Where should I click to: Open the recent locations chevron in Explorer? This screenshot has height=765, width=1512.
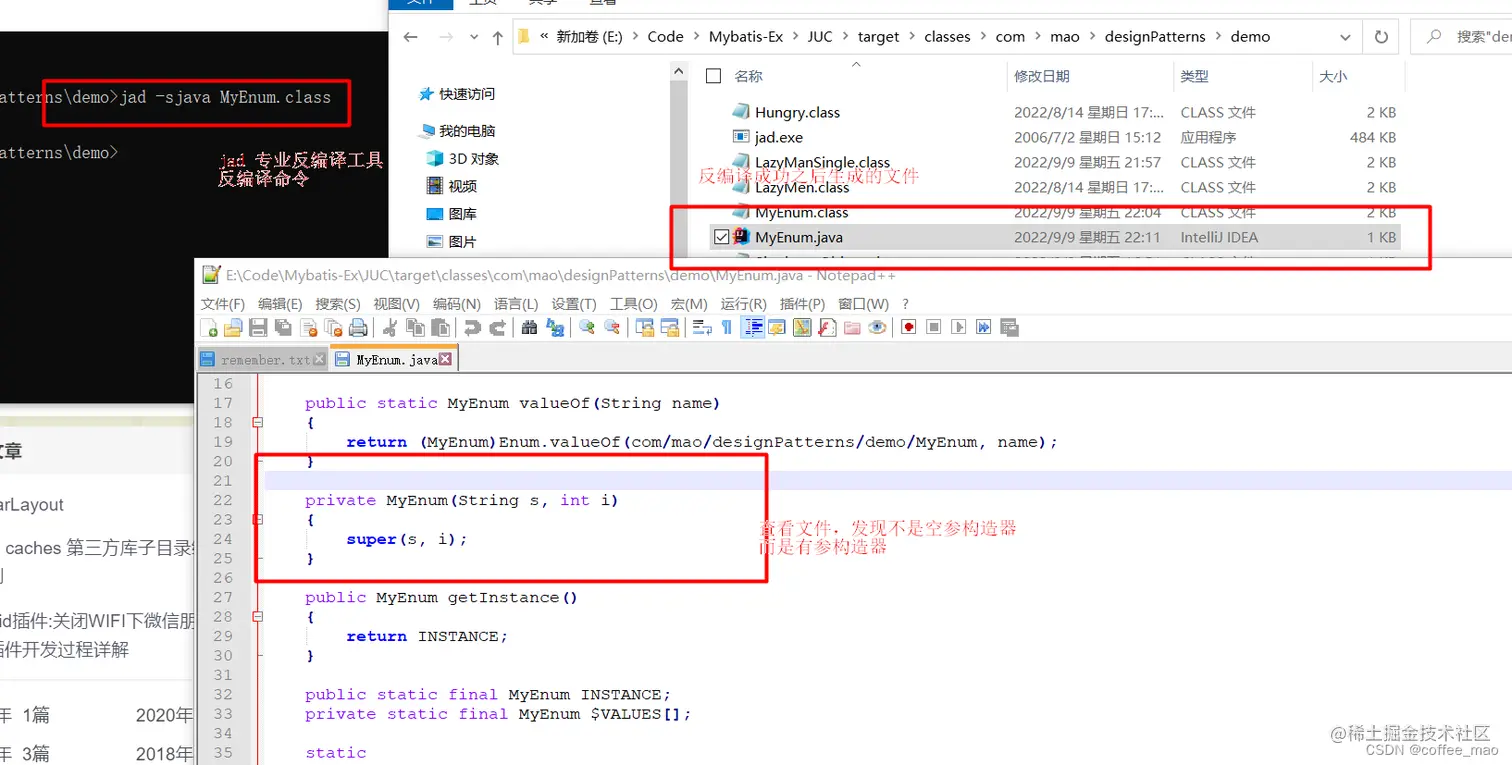(x=474, y=37)
